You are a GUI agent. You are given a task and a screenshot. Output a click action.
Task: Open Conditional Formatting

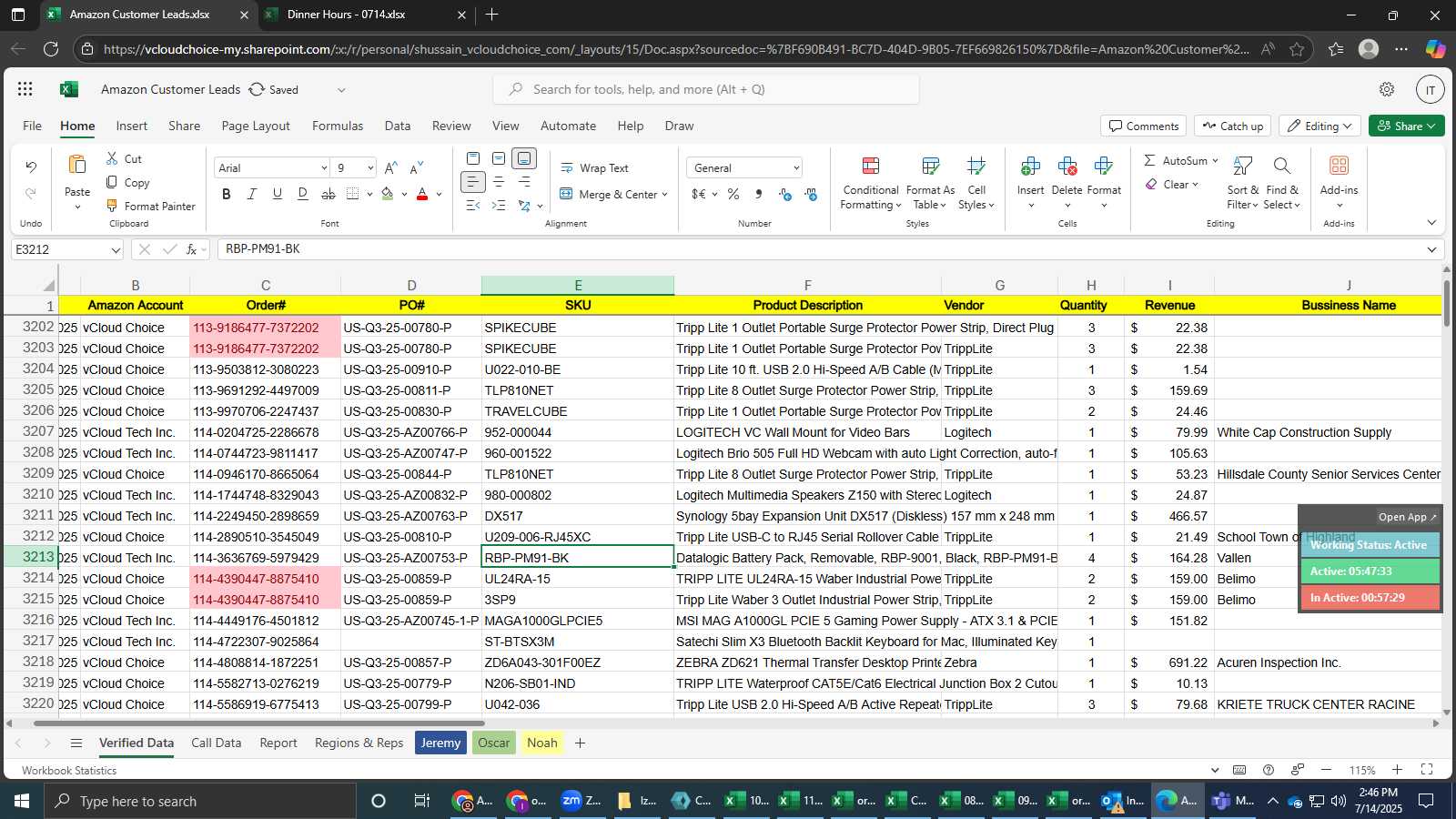pos(870,184)
